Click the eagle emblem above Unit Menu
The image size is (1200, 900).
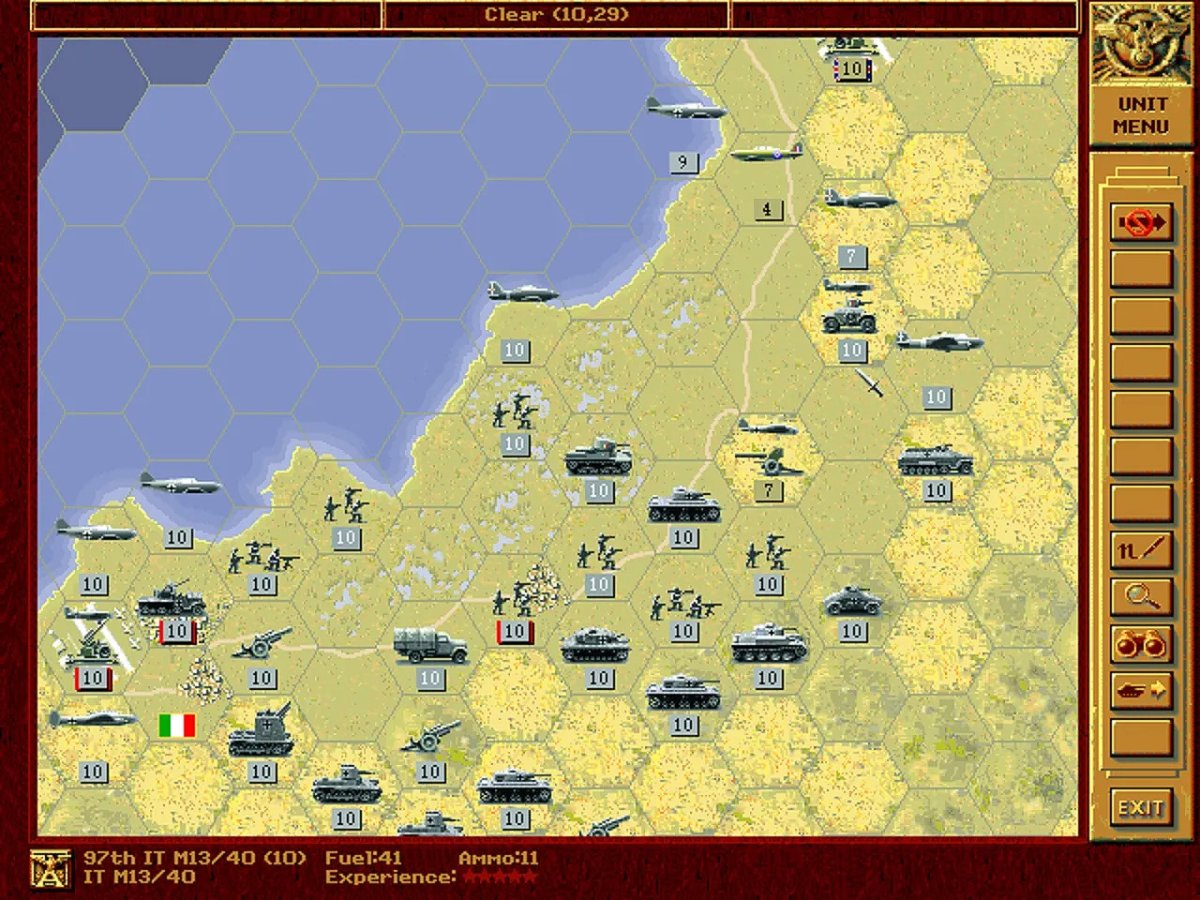(1141, 48)
